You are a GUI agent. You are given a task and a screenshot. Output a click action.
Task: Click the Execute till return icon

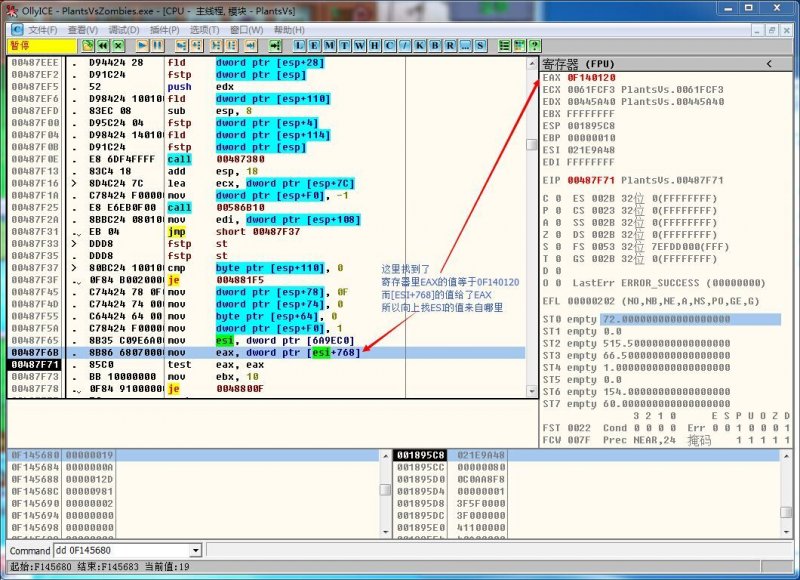[251, 46]
